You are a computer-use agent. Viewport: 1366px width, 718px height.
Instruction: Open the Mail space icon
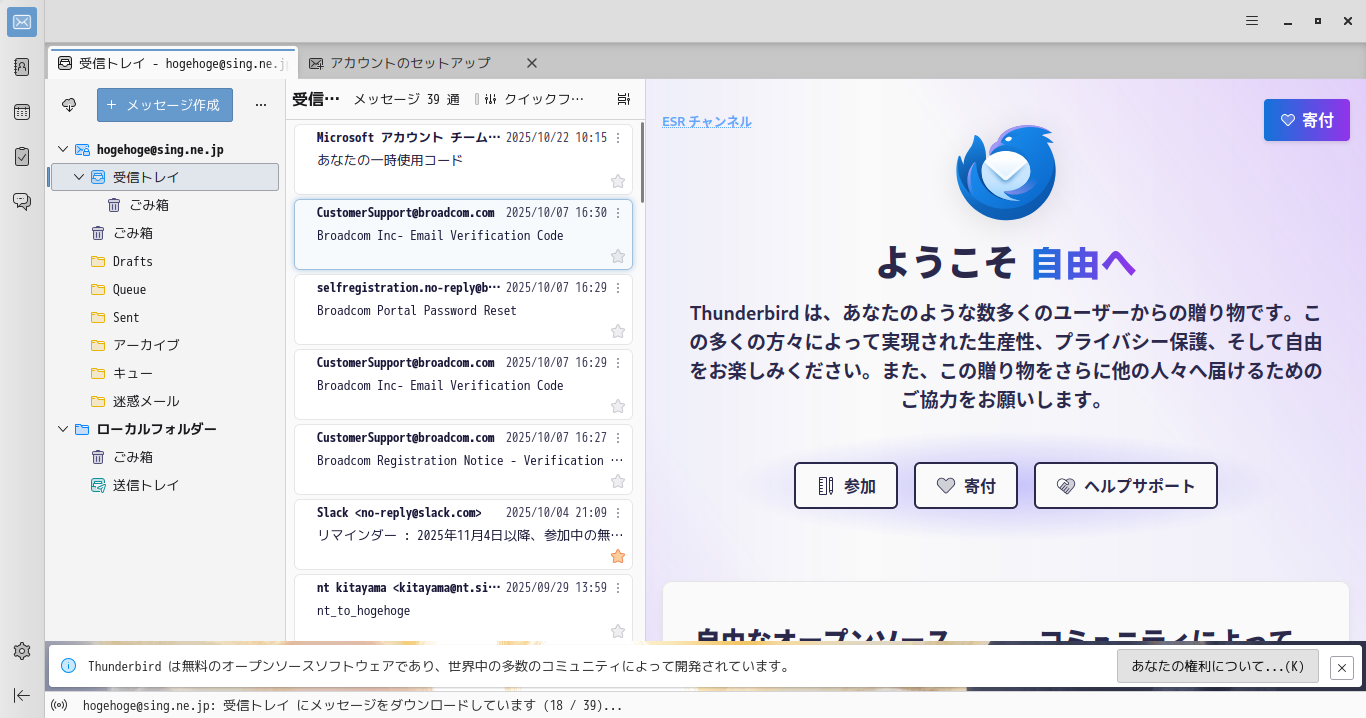click(x=22, y=22)
